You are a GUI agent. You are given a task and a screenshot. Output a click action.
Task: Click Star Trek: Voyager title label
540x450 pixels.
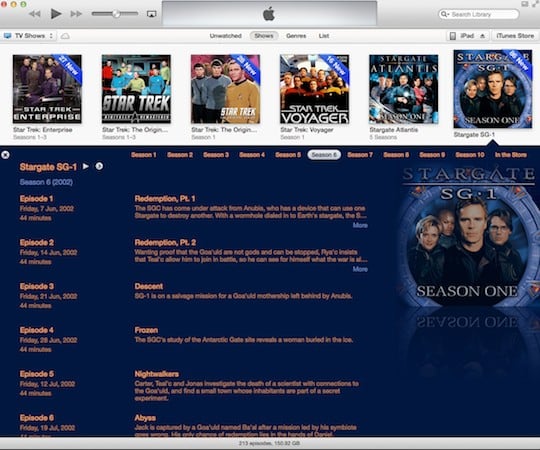(x=307, y=130)
